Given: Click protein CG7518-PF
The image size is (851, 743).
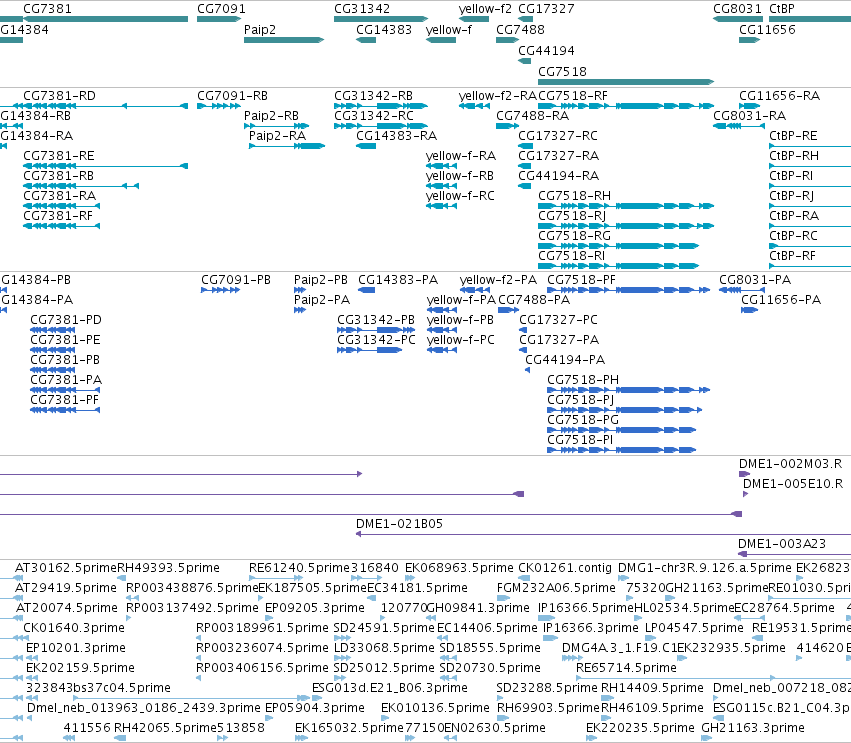Looking at the screenshot, I should pyautogui.click(x=628, y=290).
